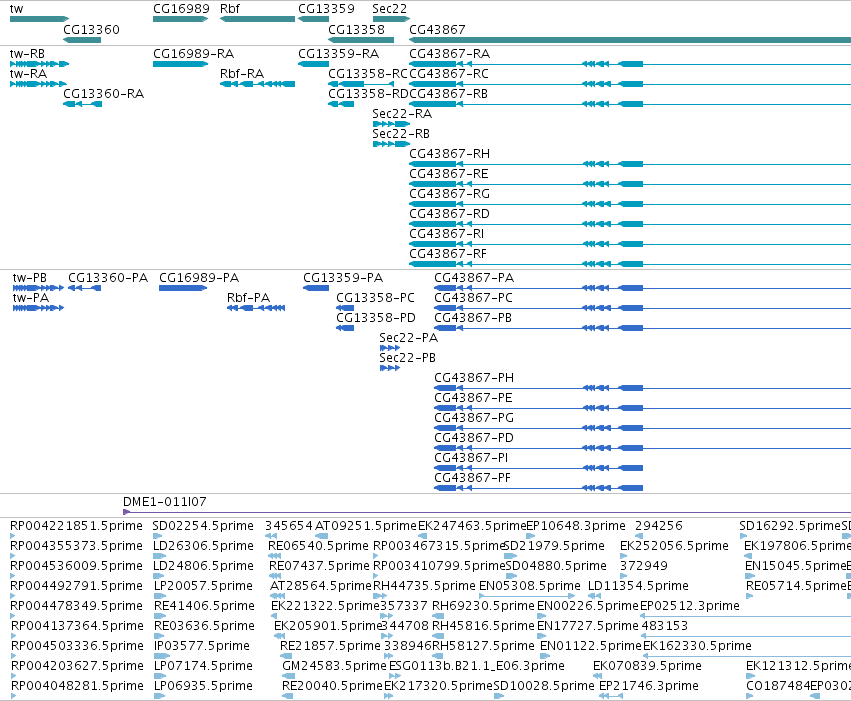Select EST EP10648.3prime
This screenshot has height=701, width=851.
click(576, 526)
